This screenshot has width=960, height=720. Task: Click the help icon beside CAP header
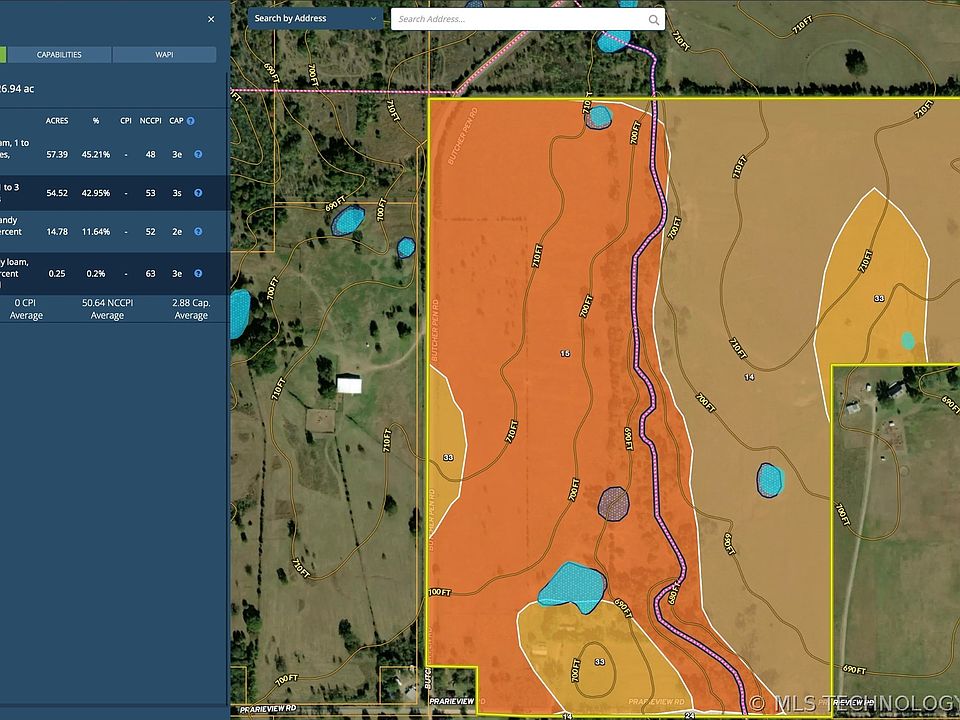190,121
